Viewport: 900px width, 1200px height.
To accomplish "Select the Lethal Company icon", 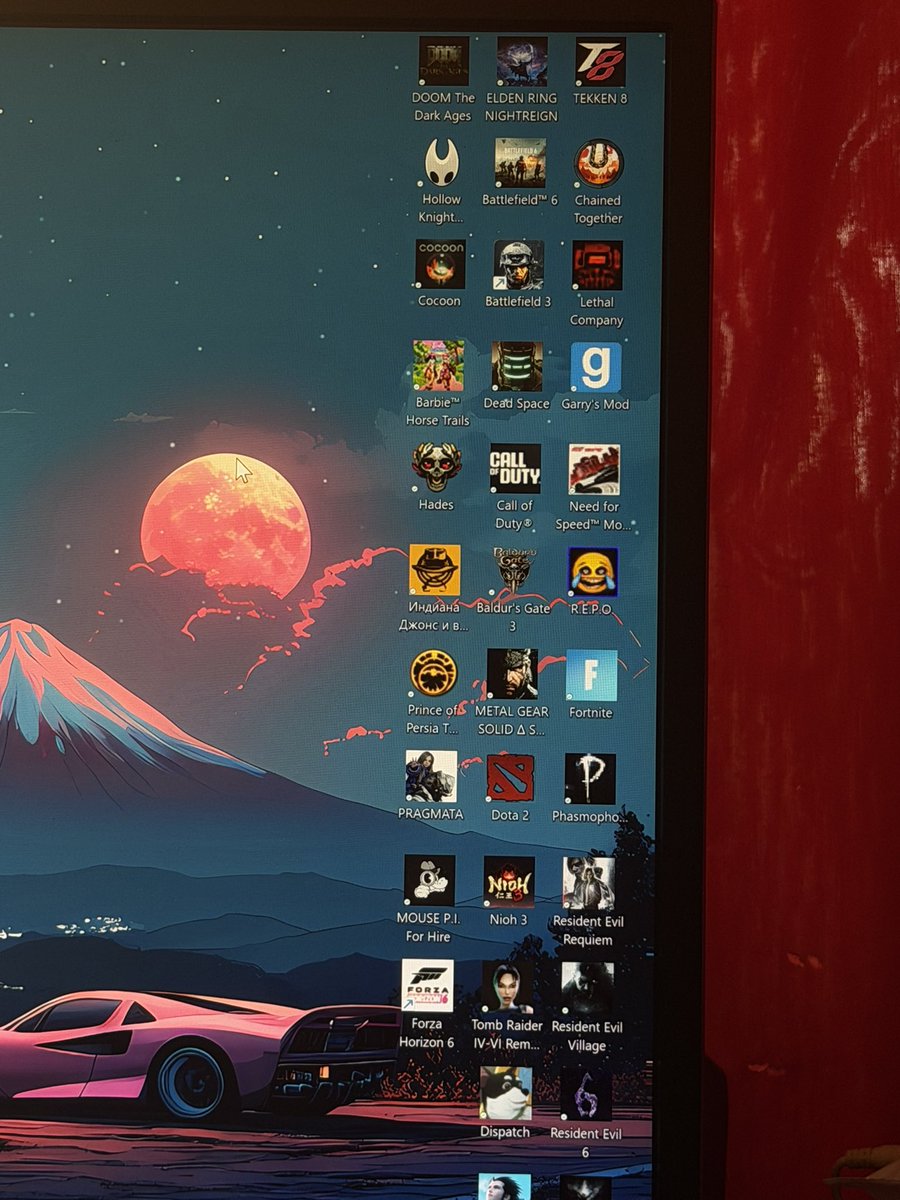I will click(x=597, y=266).
